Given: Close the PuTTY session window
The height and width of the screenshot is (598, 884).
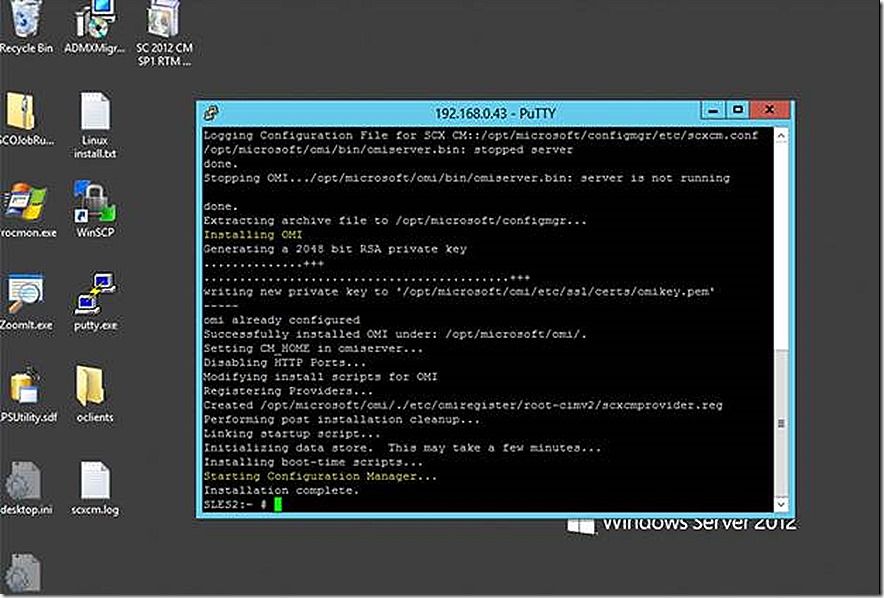Looking at the screenshot, I should pyautogui.click(x=770, y=110).
